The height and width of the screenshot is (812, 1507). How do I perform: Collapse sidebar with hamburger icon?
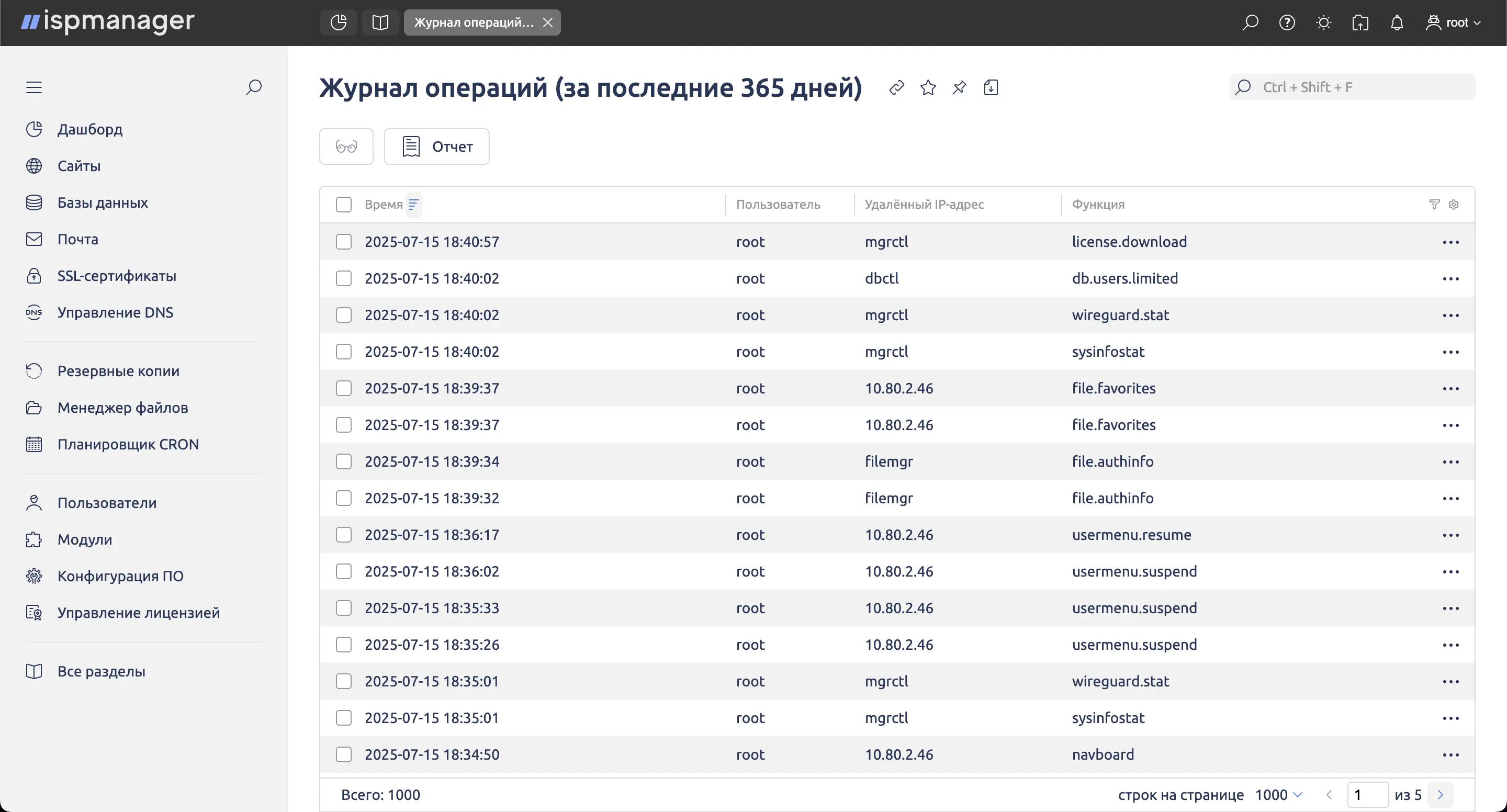(33, 86)
